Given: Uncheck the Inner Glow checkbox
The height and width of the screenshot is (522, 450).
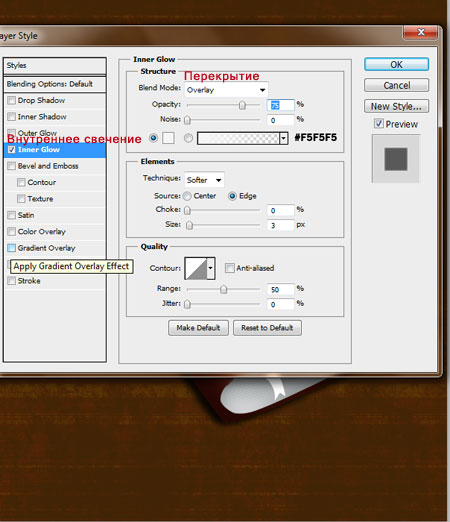Looking at the screenshot, I should coord(12,150).
